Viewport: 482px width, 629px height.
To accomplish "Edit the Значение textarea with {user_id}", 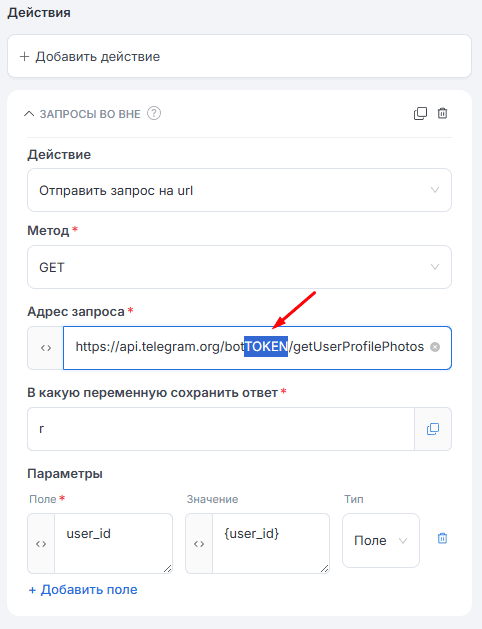I will (271, 544).
